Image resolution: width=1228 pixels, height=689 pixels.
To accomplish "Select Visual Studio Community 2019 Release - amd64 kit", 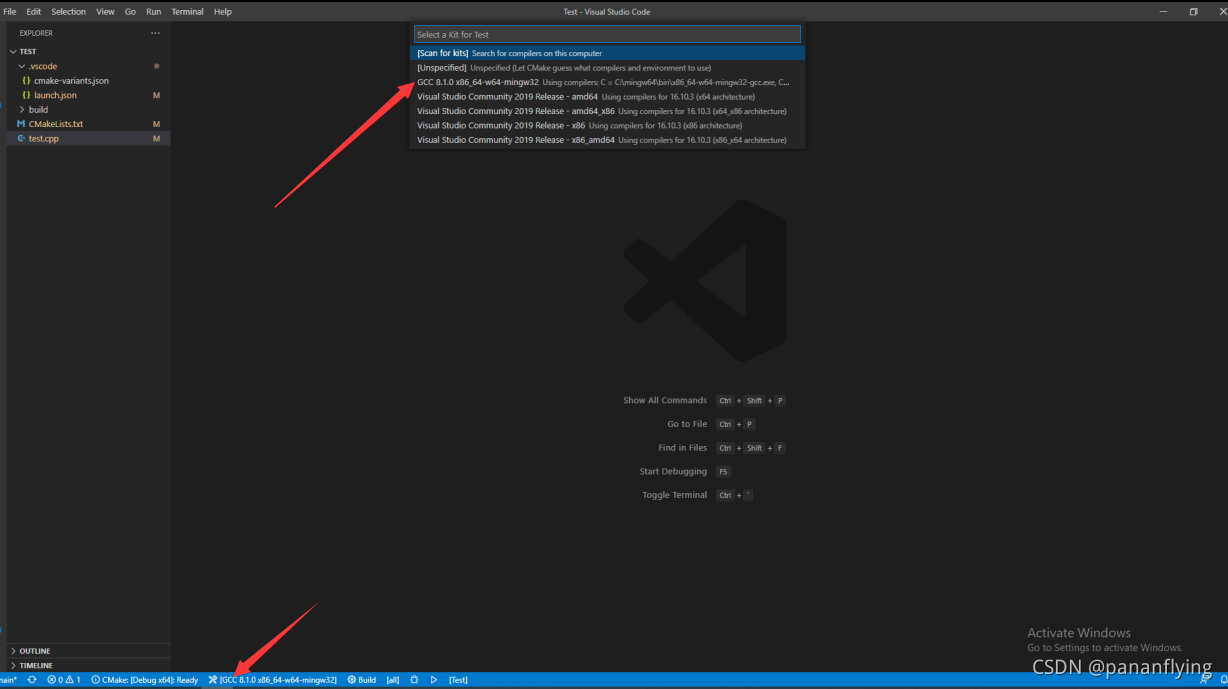I will pyautogui.click(x=607, y=97).
